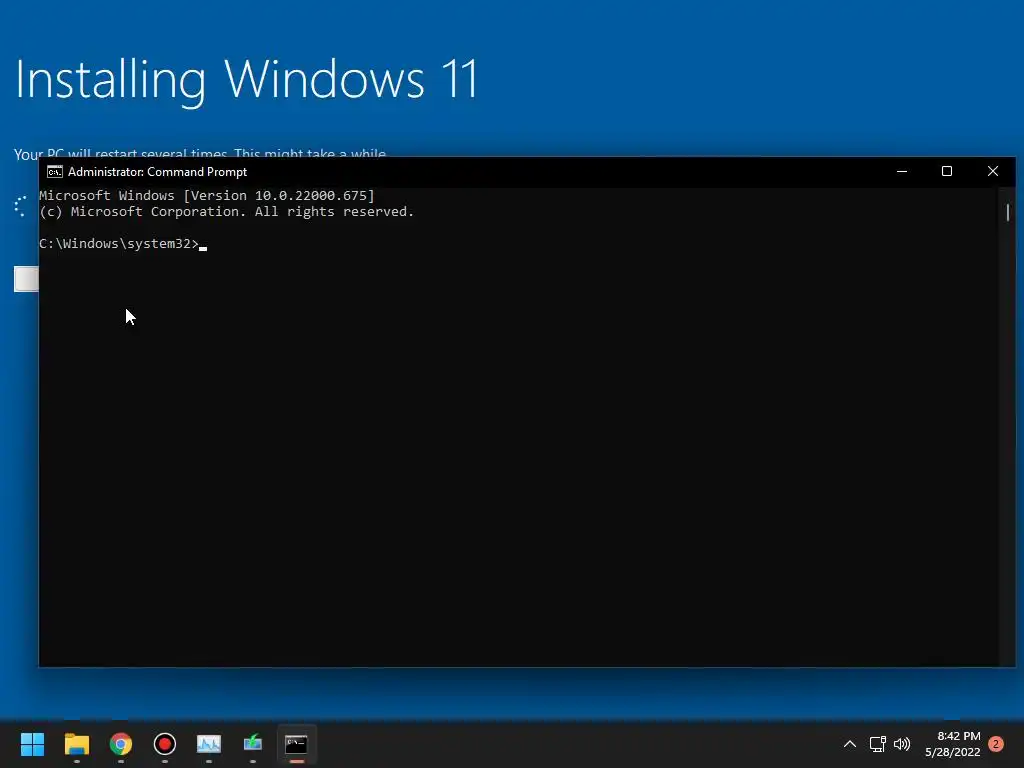Click the white button in the installer window
This screenshot has width=1024, height=768.
coord(27,279)
